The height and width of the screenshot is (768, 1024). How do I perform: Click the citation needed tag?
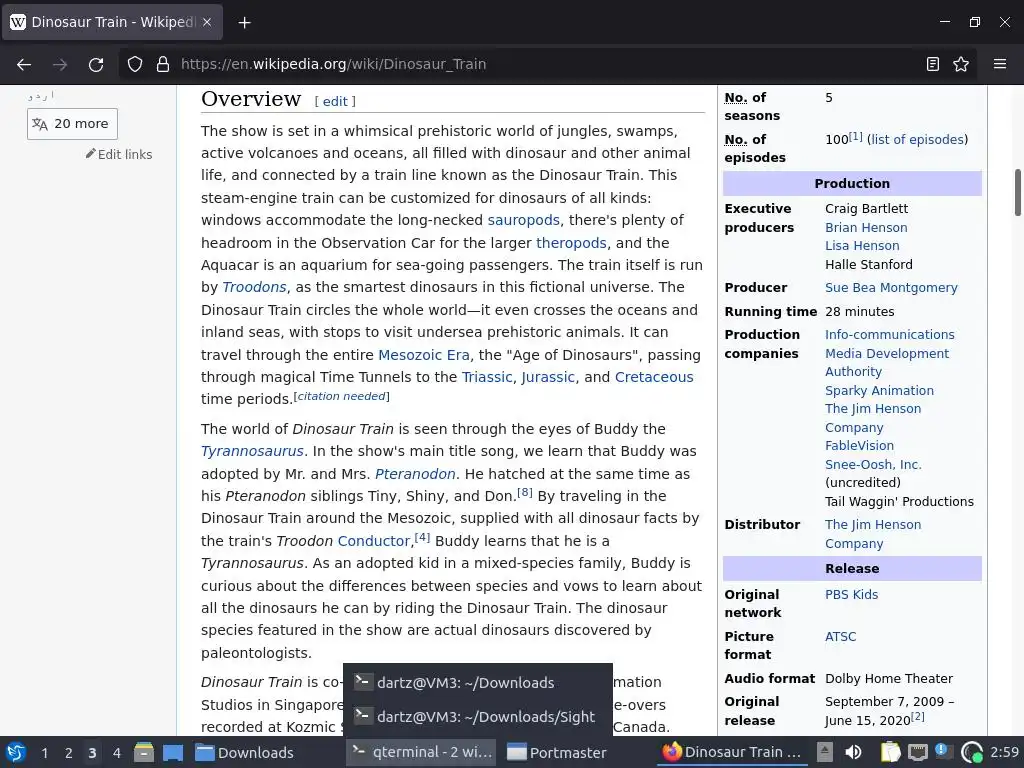click(x=341, y=396)
